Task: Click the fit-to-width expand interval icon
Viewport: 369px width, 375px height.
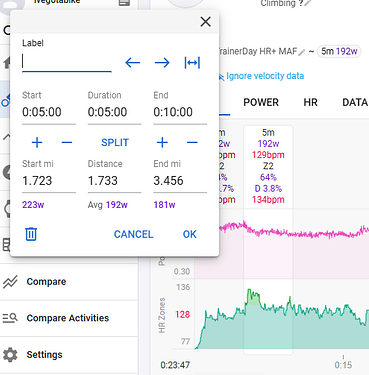Action: pos(192,63)
